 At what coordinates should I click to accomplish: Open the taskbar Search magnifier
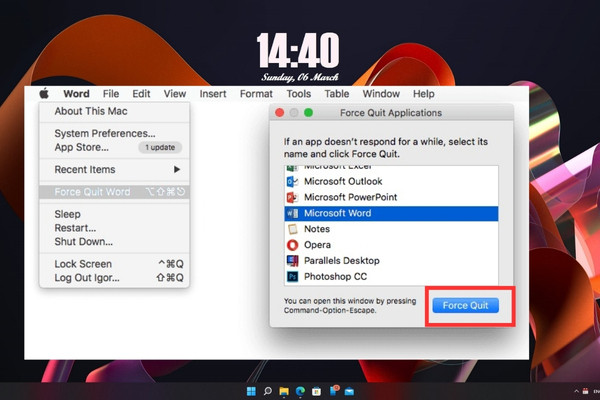click(267, 391)
